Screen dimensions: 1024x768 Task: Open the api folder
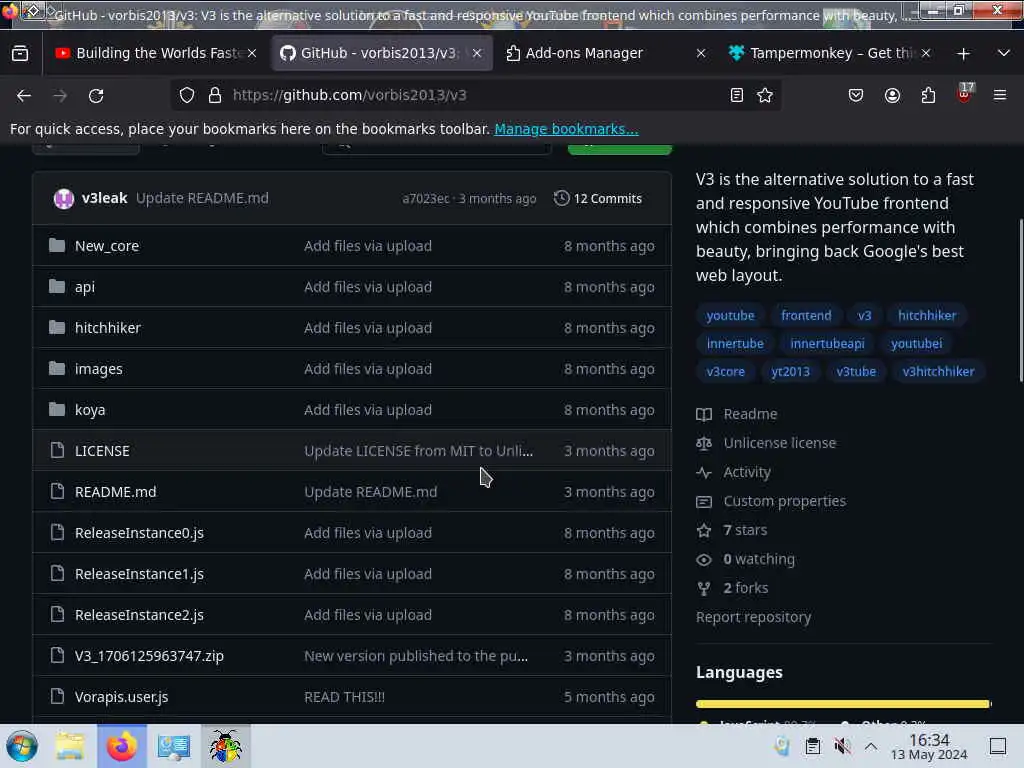[x=85, y=287]
